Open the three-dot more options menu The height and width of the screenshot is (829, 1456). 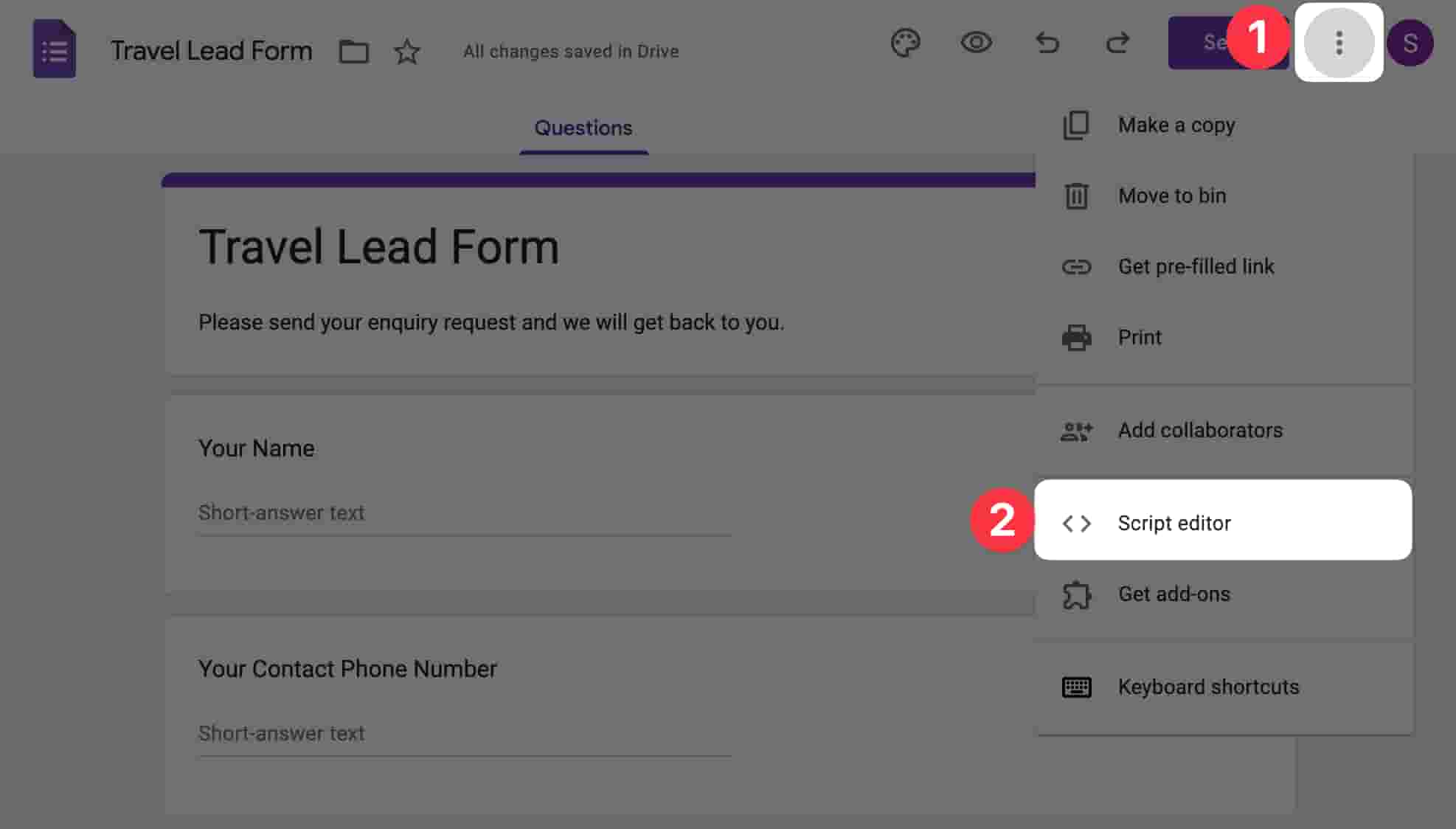1339,43
